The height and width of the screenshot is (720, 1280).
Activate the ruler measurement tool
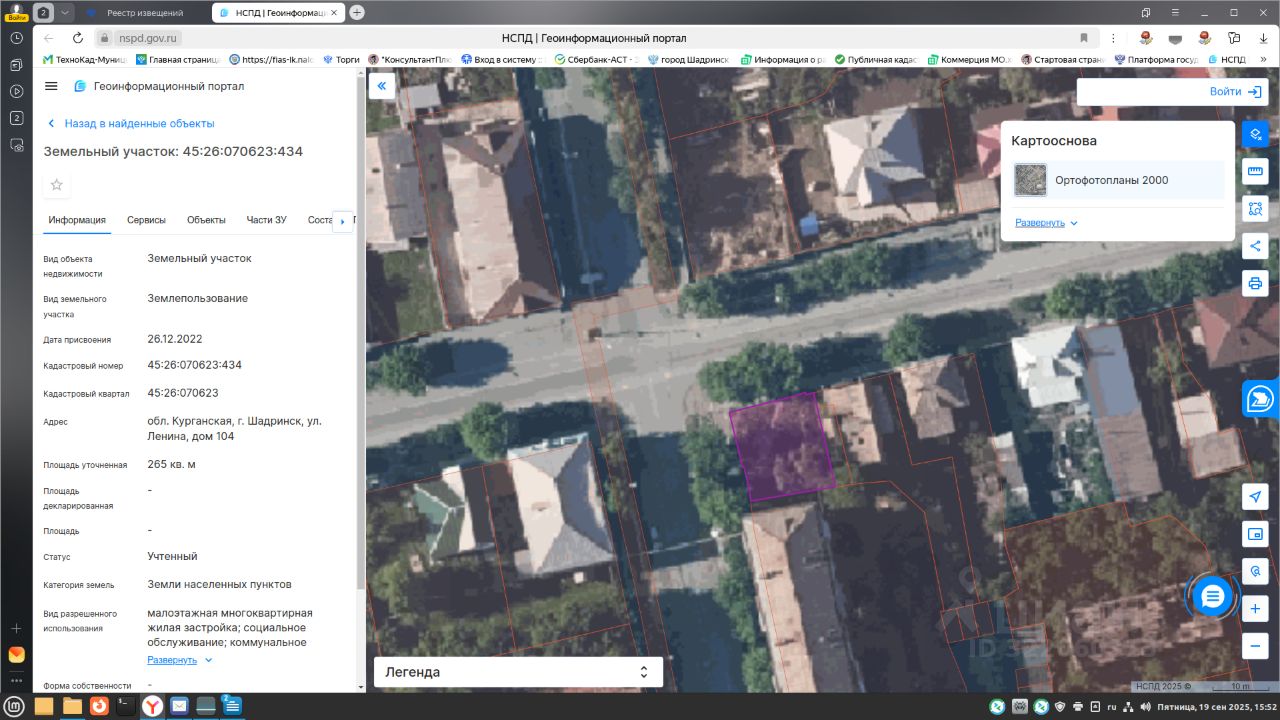tap(1255, 171)
